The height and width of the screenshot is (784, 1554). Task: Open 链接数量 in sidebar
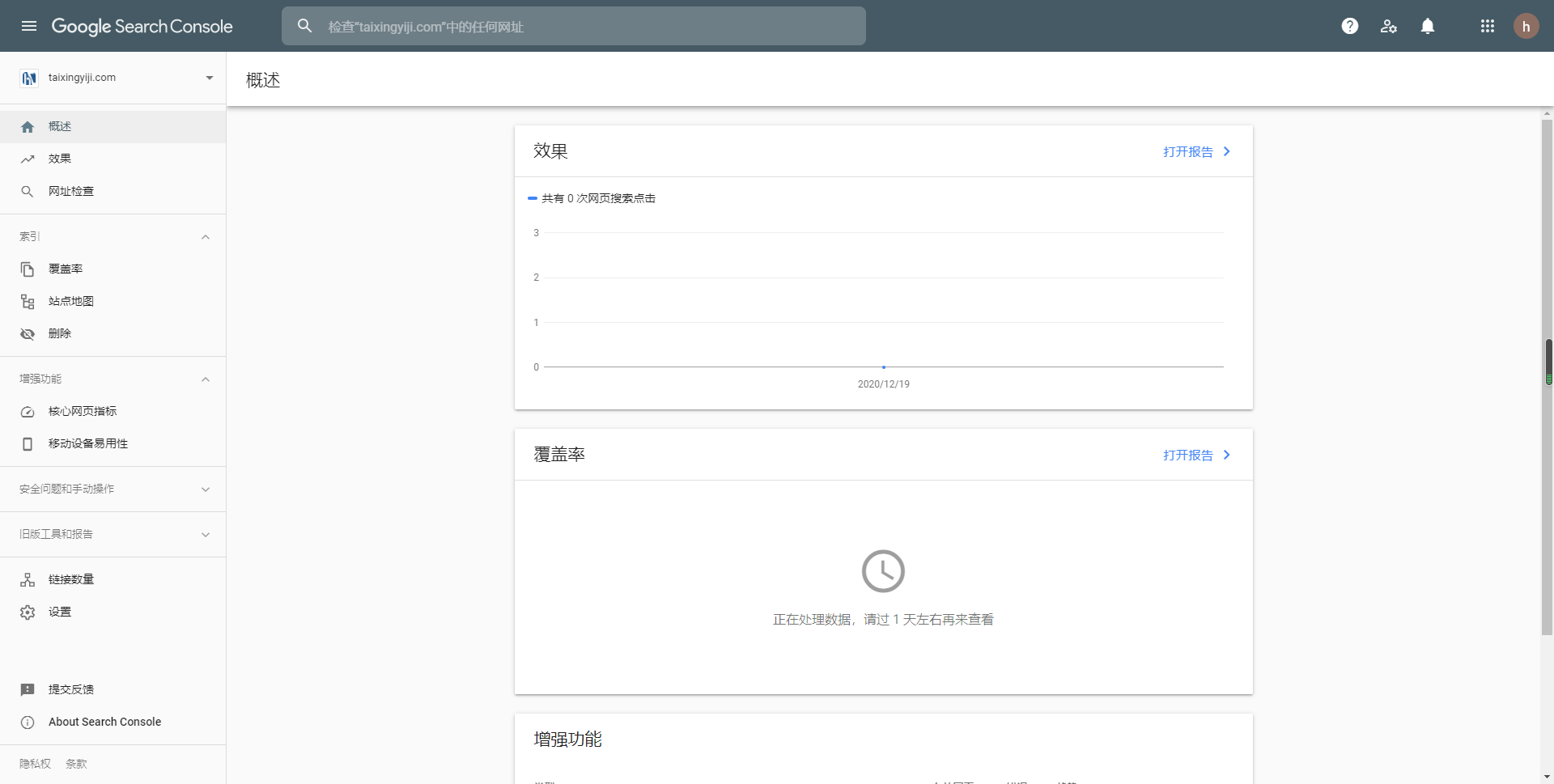[x=113, y=579]
